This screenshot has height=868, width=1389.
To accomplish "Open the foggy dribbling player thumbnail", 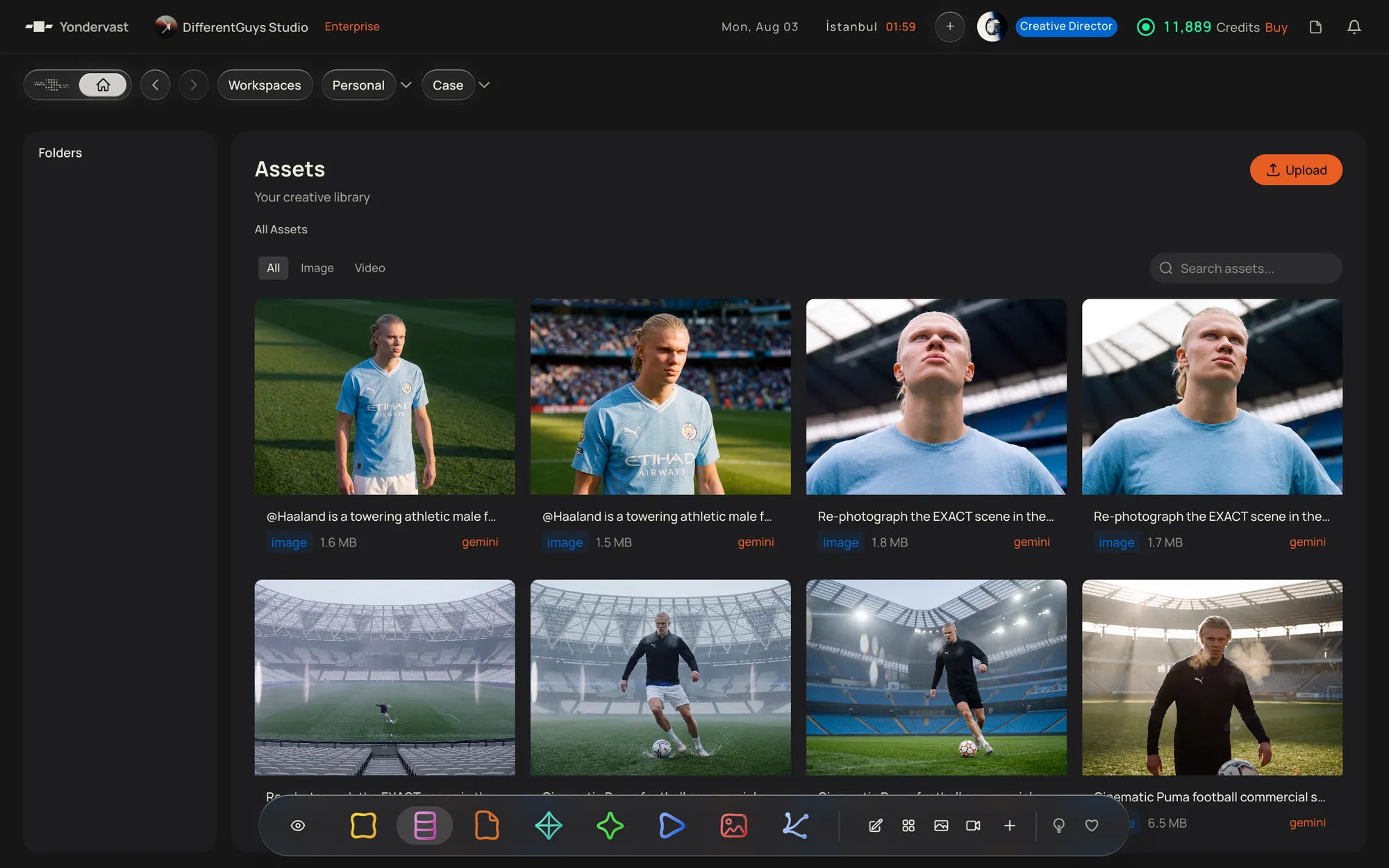I will [660, 677].
